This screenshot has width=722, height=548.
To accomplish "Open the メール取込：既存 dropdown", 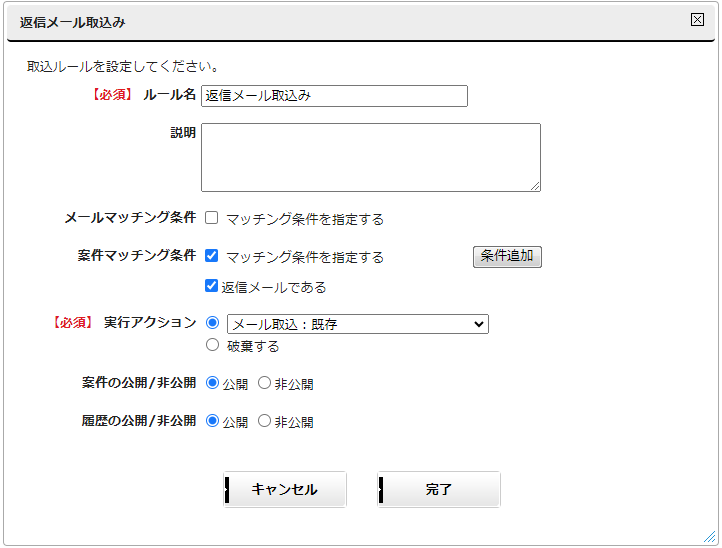I will 358,324.
